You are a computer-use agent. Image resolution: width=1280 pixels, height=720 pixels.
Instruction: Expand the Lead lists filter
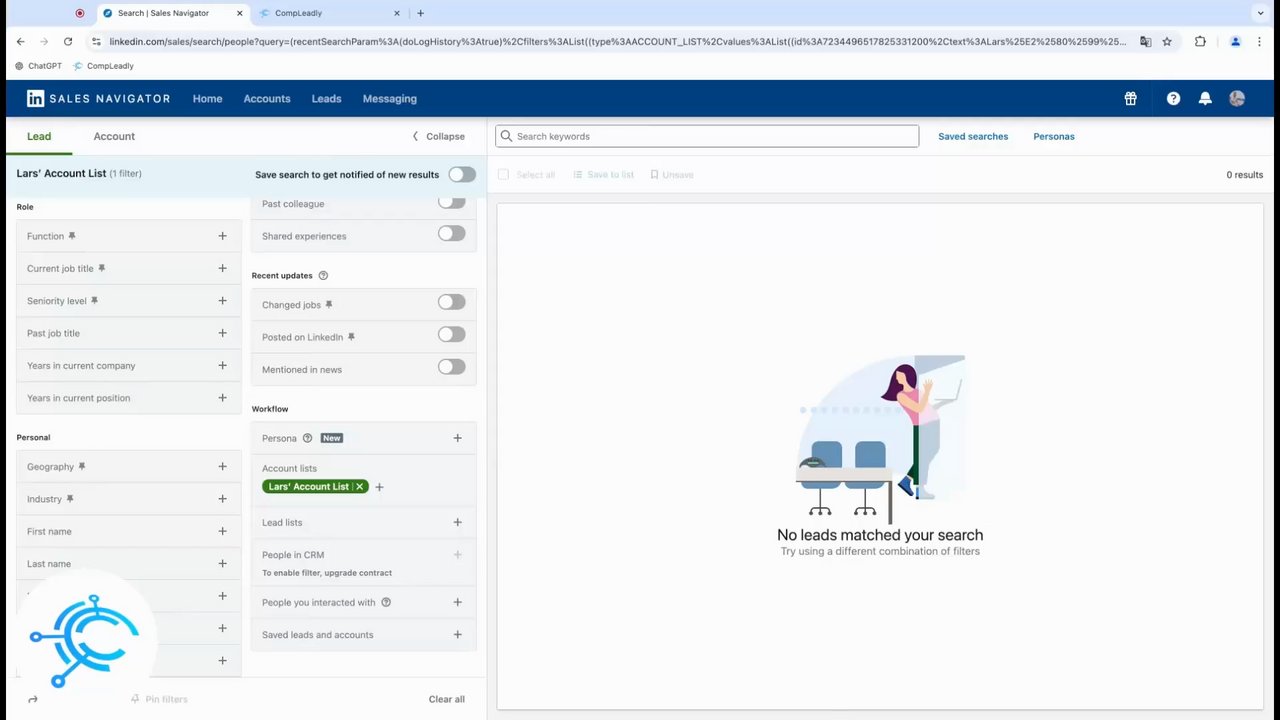pos(457,522)
